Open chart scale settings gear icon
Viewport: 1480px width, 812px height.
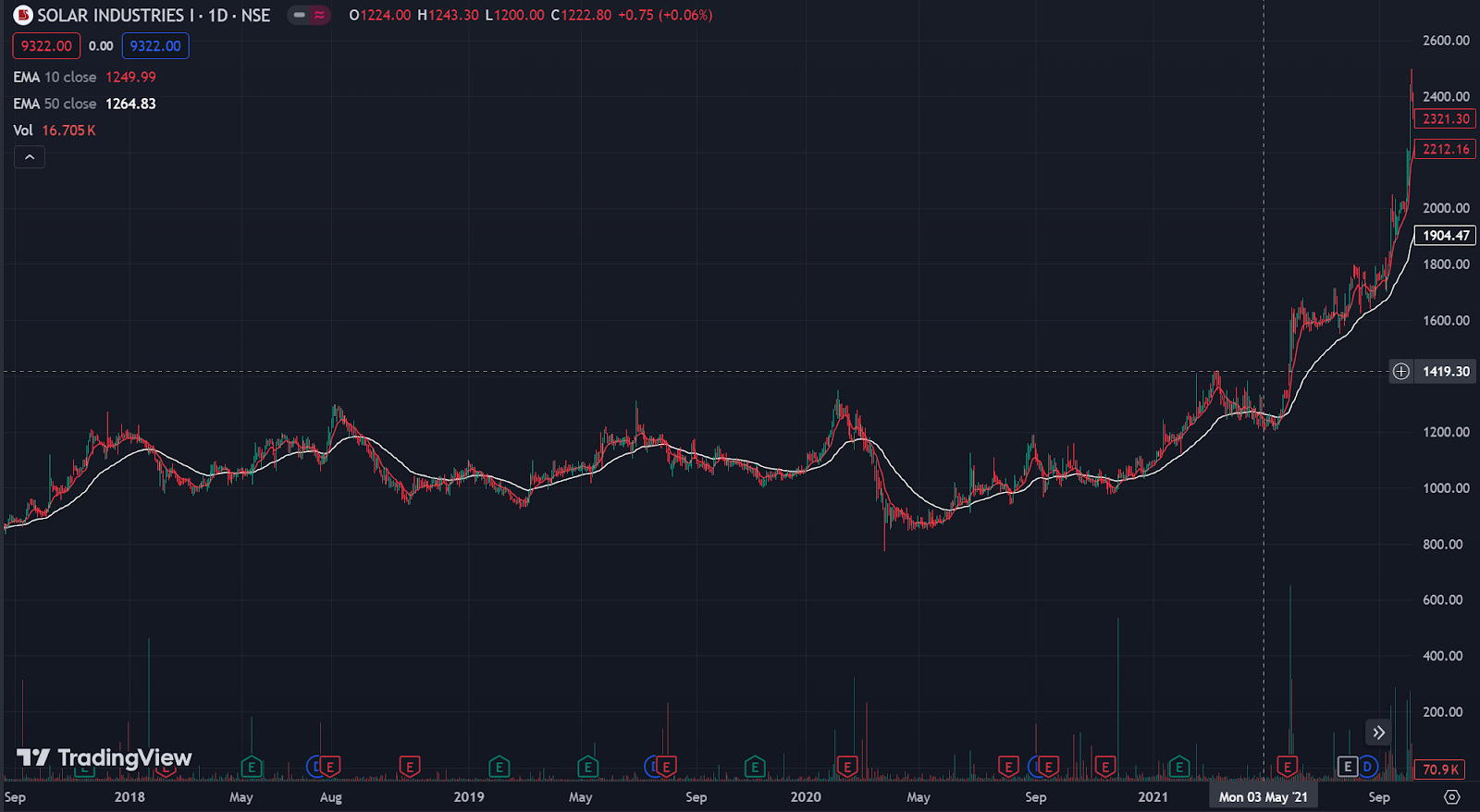coord(1452,796)
